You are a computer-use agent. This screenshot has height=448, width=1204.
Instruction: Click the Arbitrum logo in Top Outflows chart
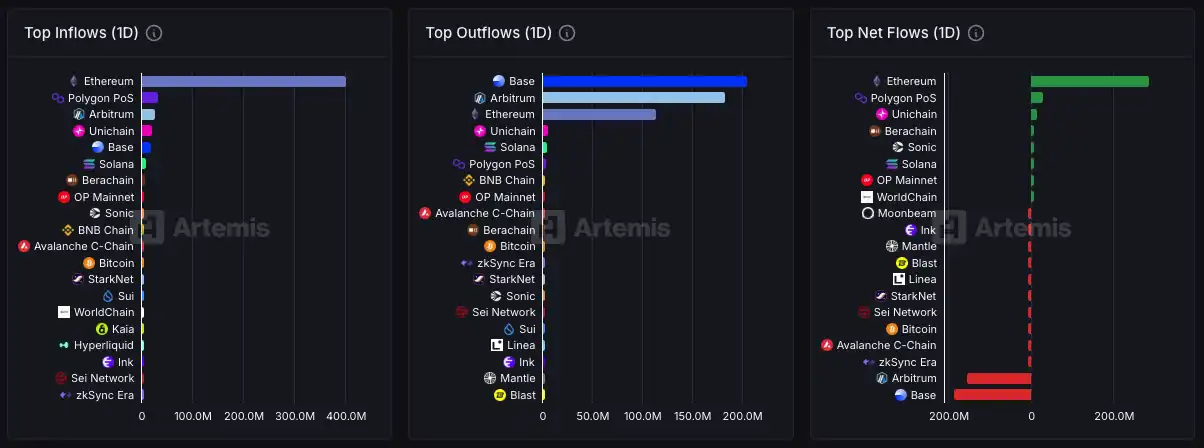point(480,98)
